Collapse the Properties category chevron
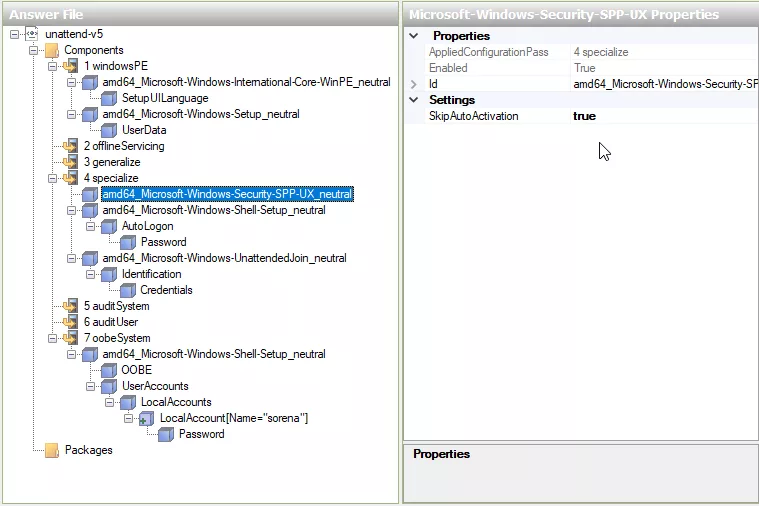This screenshot has height=506, width=759. click(x=414, y=36)
